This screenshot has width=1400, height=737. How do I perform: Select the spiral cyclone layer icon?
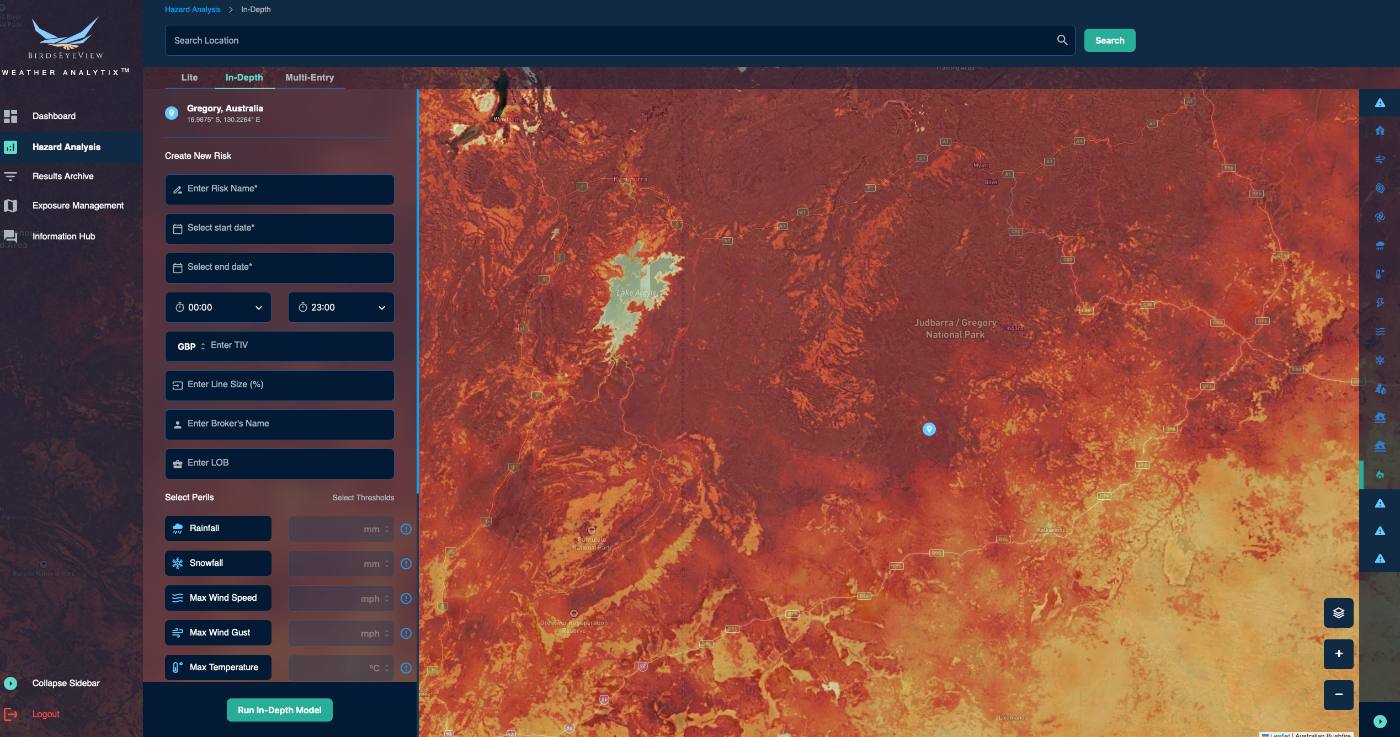tap(1380, 187)
